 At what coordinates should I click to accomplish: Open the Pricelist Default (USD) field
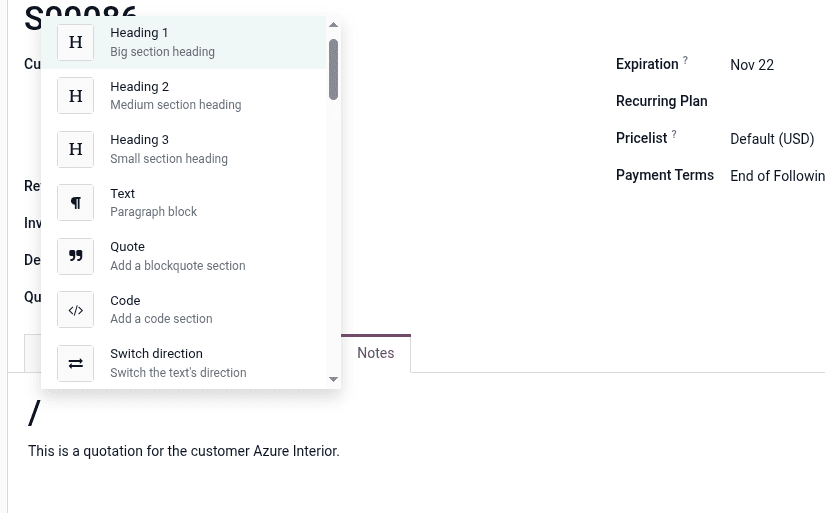772,139
